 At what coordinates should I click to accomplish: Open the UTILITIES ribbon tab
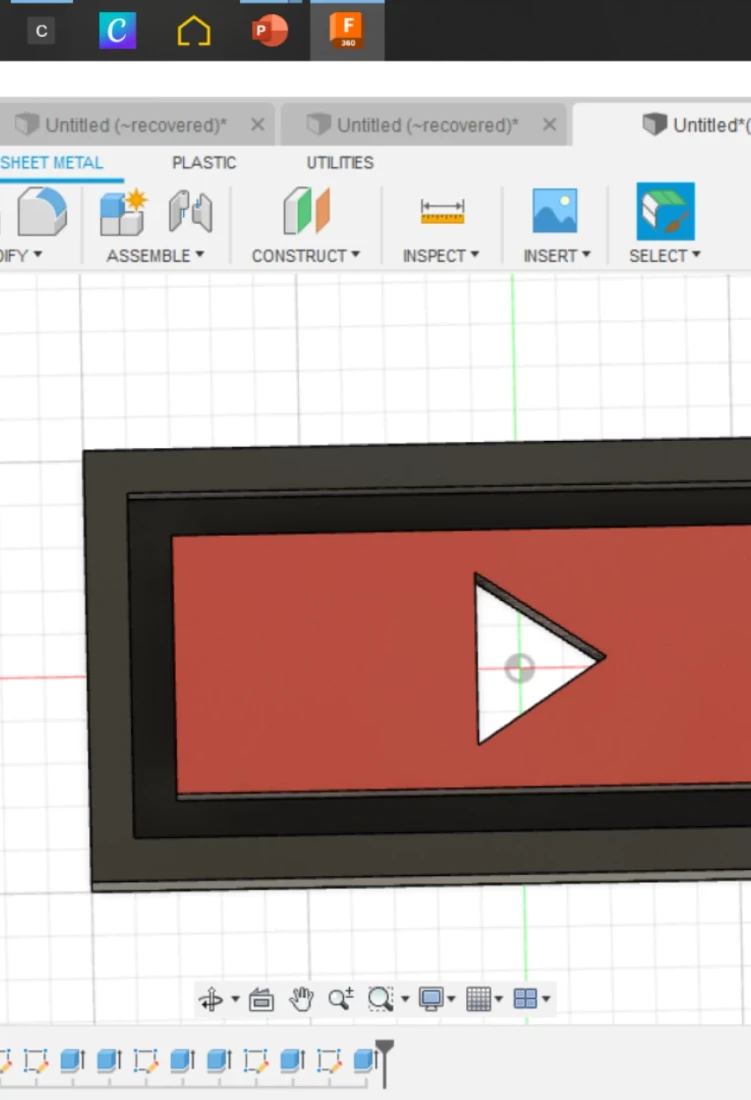[340, 163]
